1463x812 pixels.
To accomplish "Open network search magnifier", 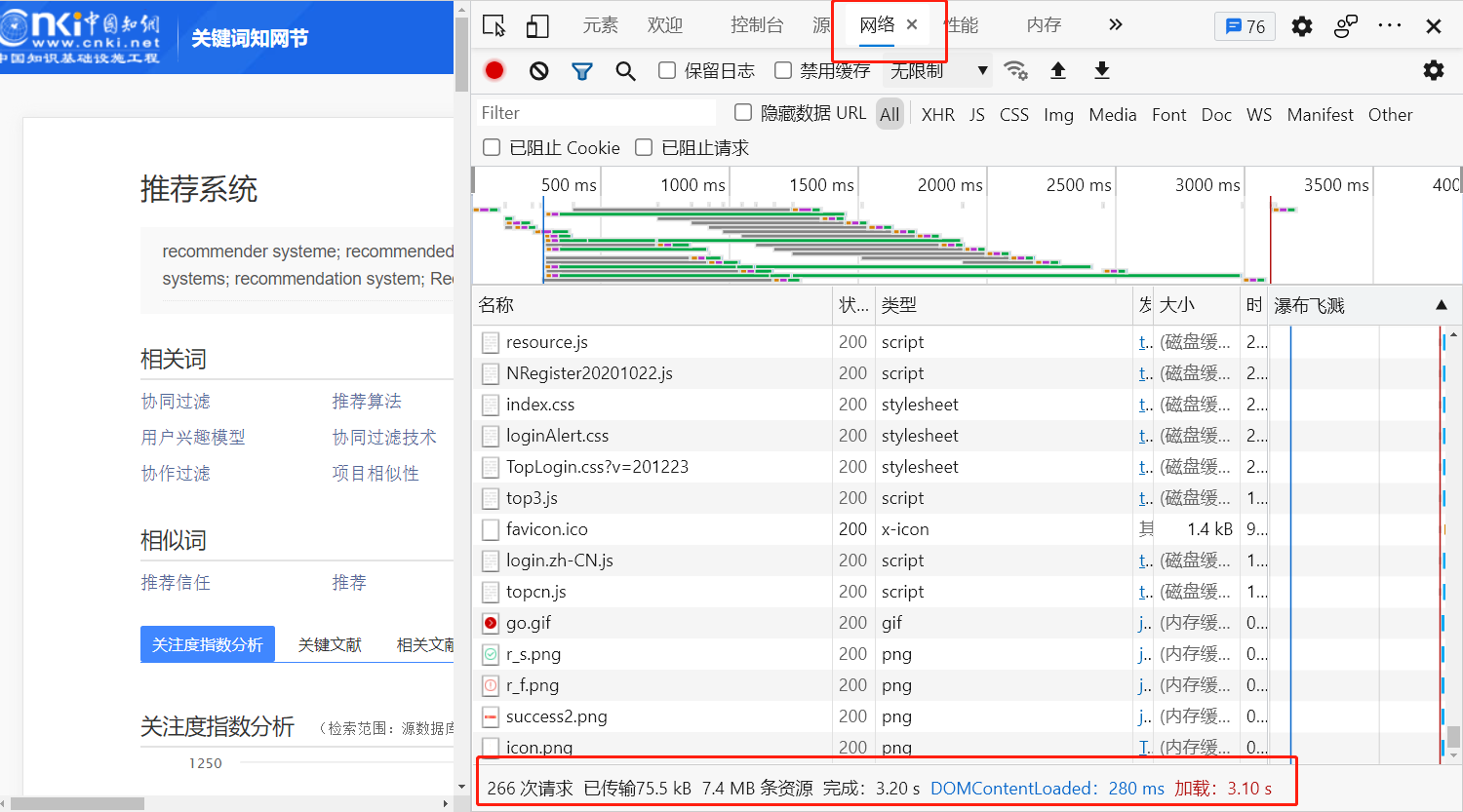I will pyautogui.click(x=625, y=70).
